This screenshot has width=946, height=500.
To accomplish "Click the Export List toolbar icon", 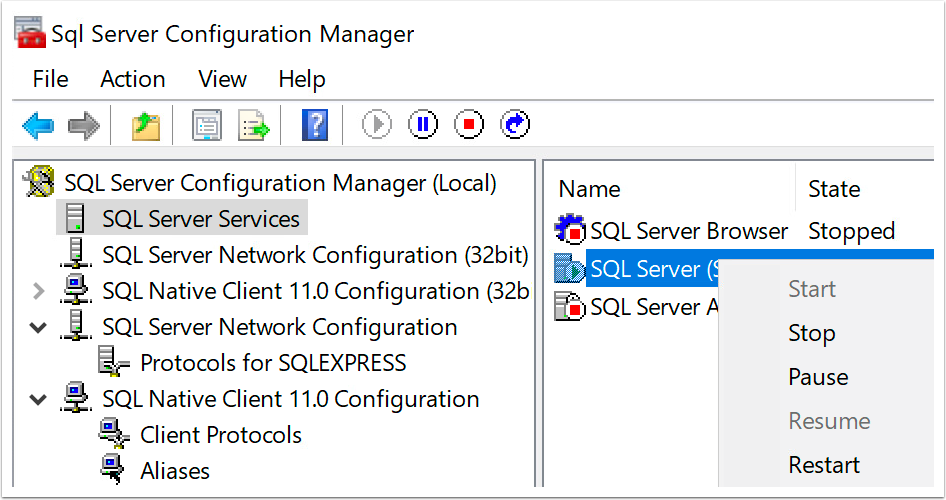I will pyautogui.click(x=254, y=125).
